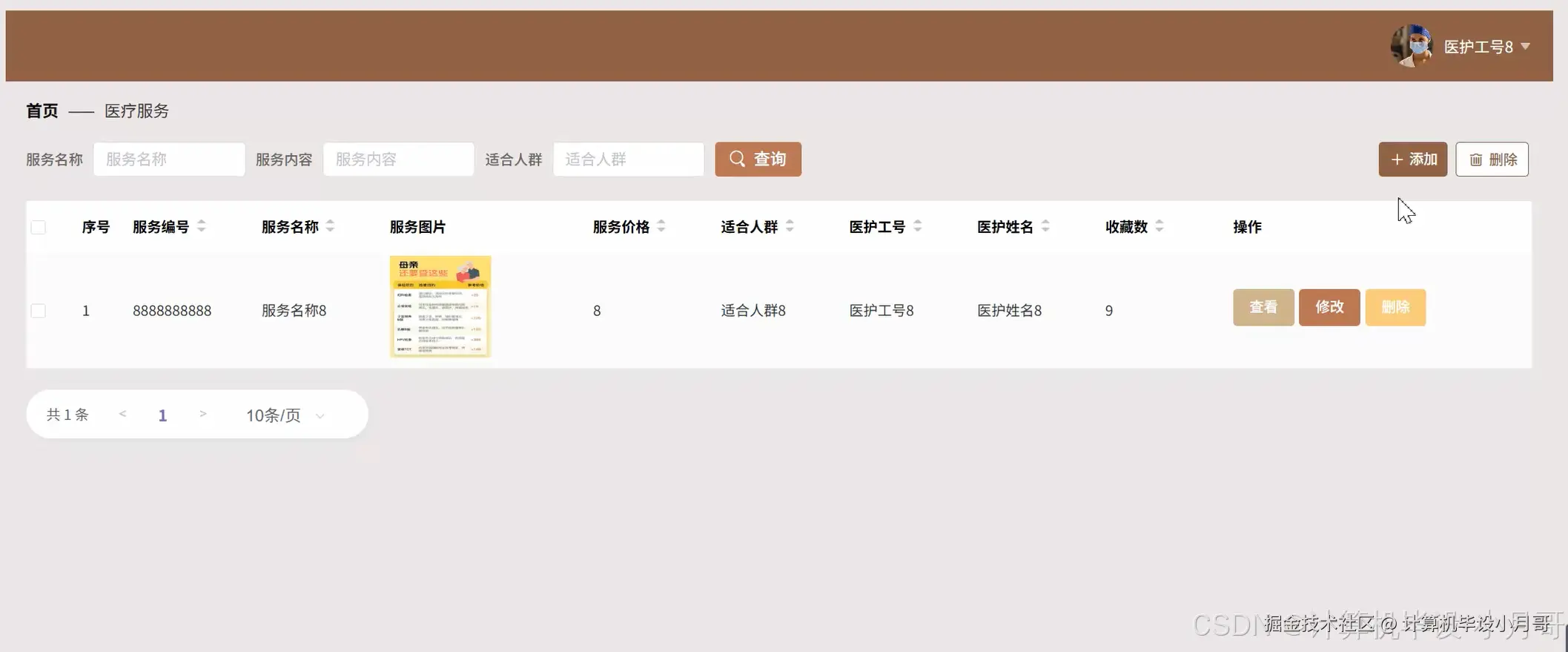Click the 8888888888 service number cell

pyautogui.click(x=172, y=311)
